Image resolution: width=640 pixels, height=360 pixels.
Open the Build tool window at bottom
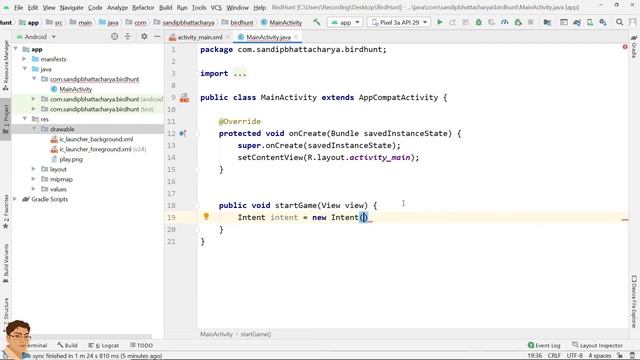click(x=67, y=345)
